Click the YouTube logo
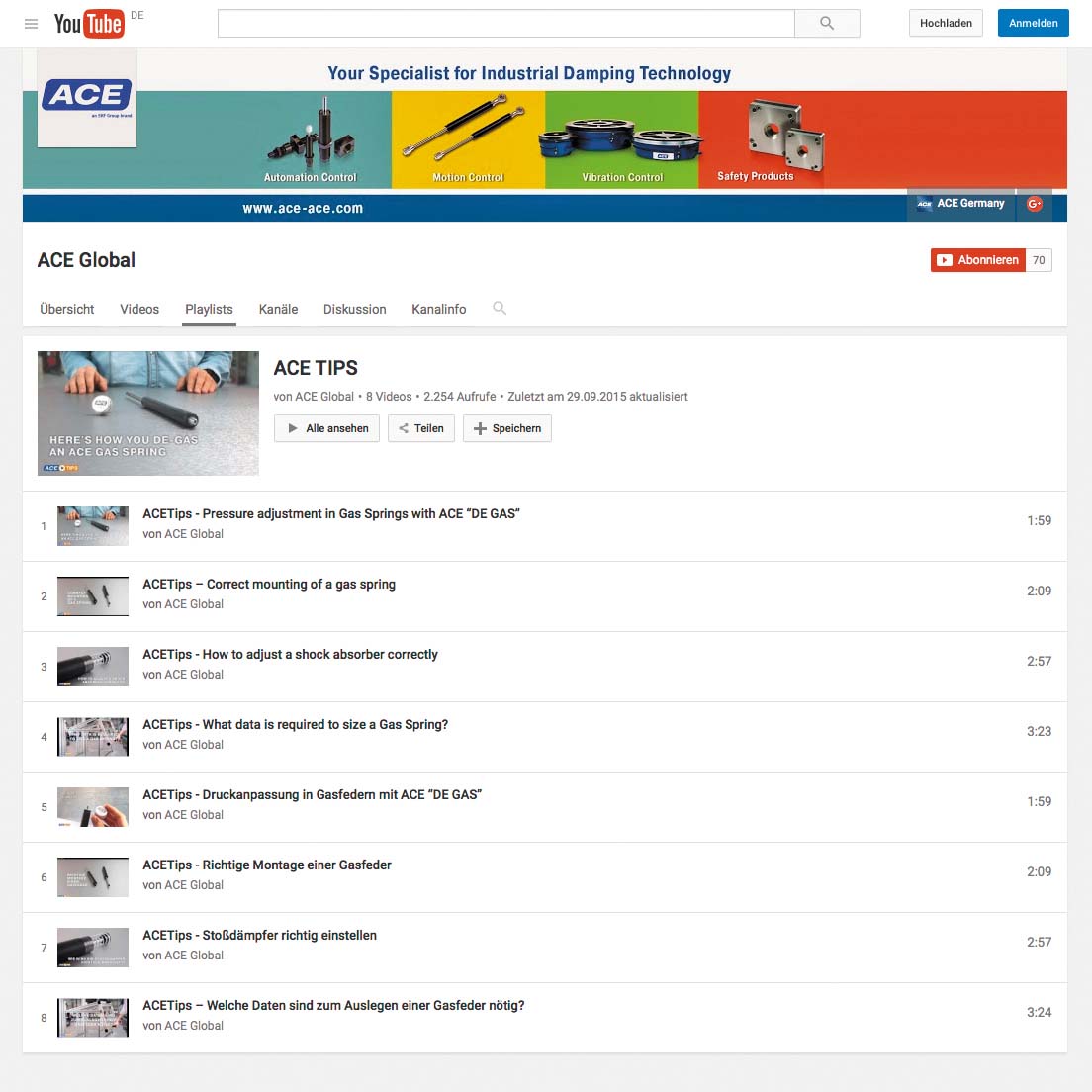 pos(89,24)
